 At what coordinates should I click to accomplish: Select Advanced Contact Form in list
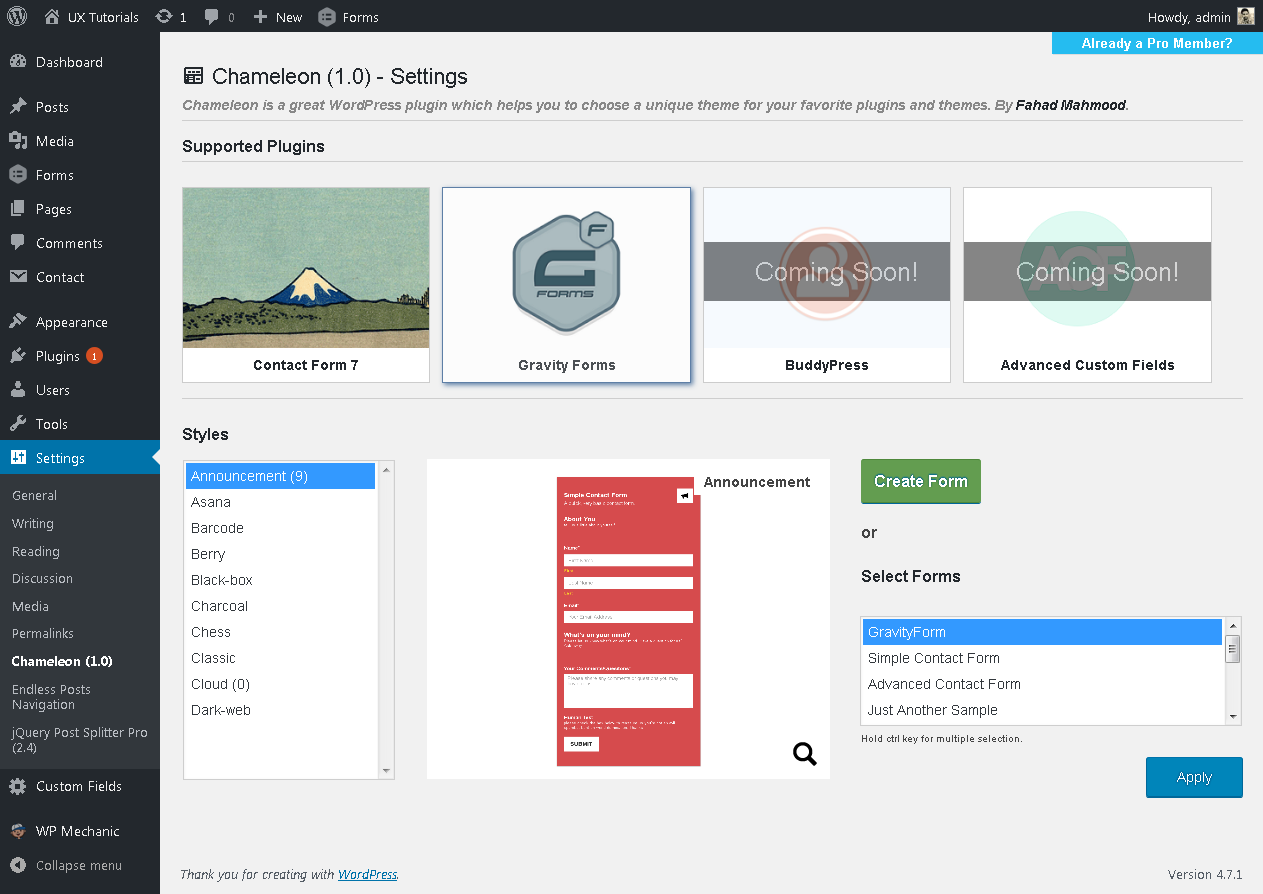click(1042, 684)
